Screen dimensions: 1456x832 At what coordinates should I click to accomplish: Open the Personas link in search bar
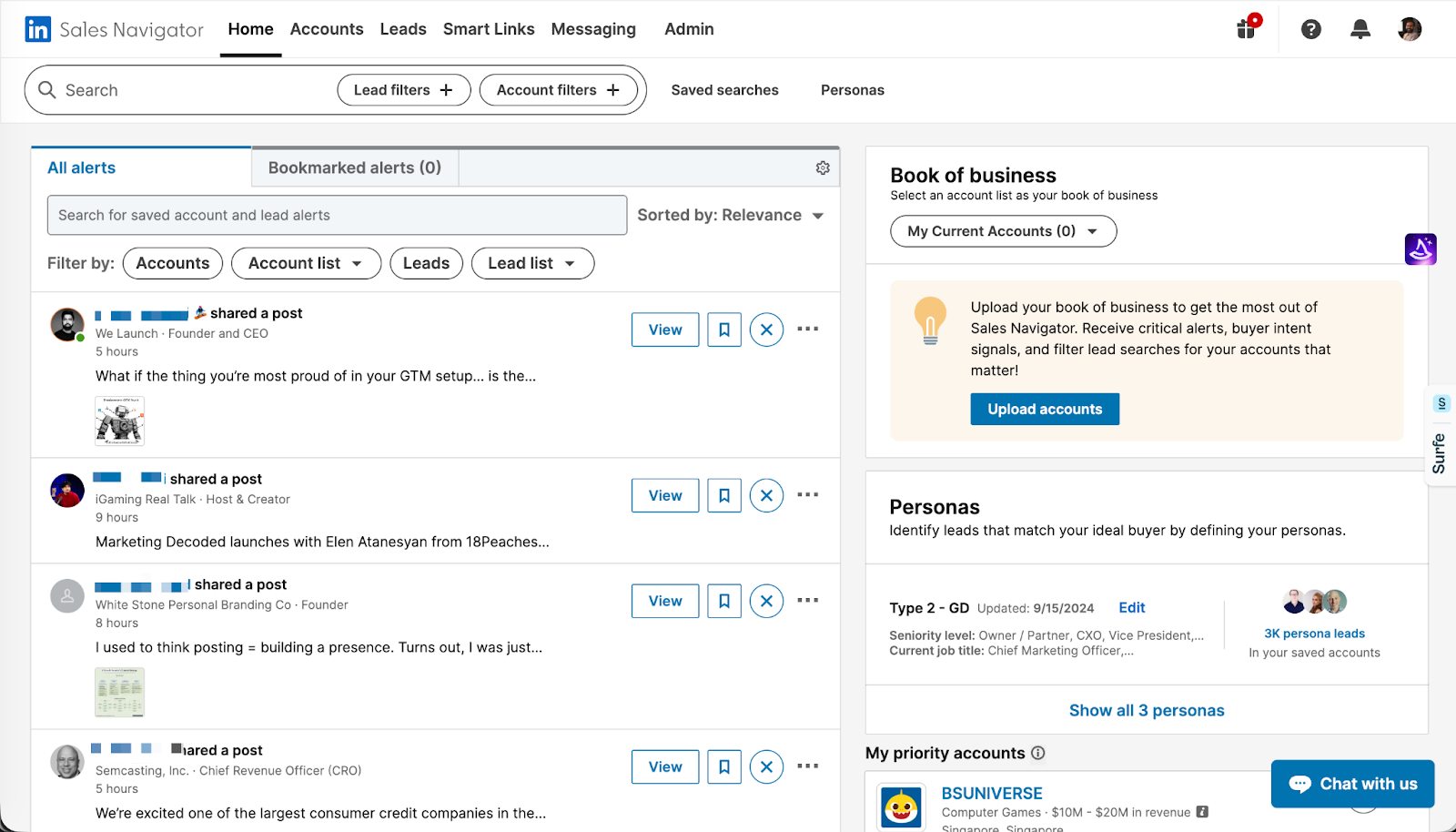pos(852,90)
